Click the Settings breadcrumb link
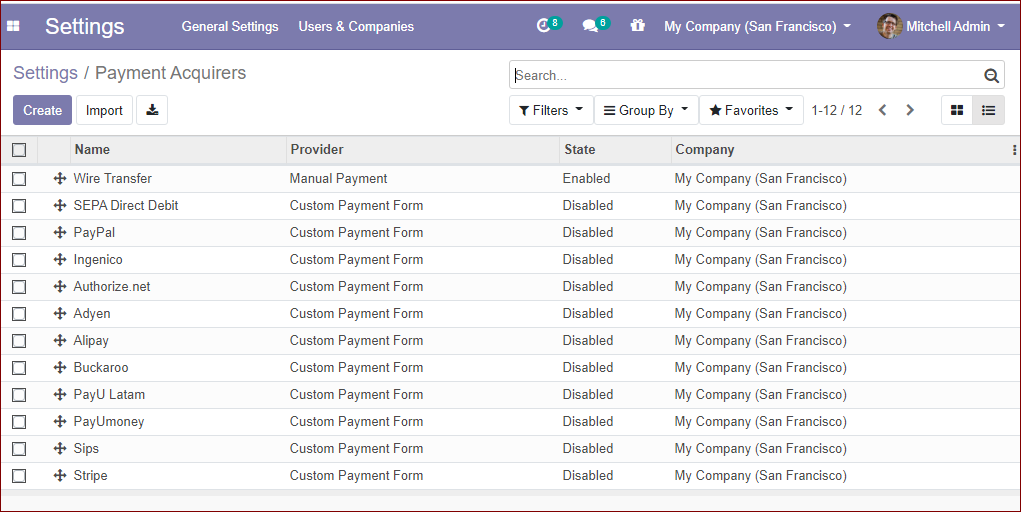 [46, 73]
